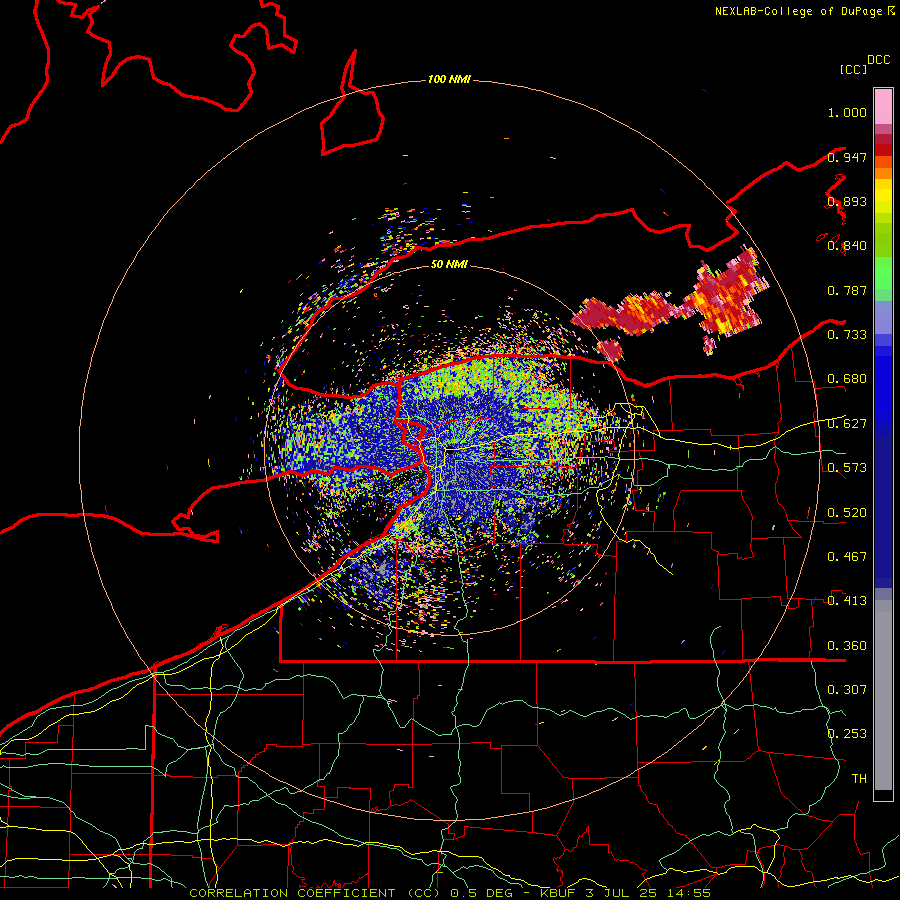Select the 0.253 scale value
900x900 pixels.
pyautogui.click(x=847, y=734)
